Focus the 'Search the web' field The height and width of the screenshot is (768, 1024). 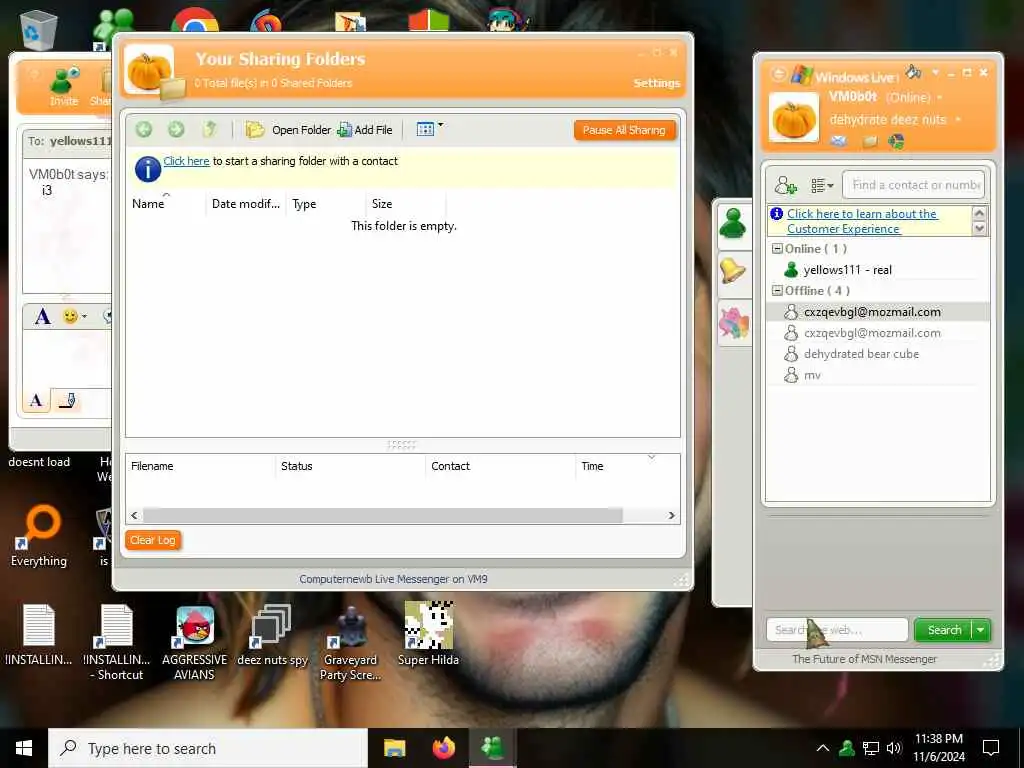pyautogui.click(x=837, y=630)
